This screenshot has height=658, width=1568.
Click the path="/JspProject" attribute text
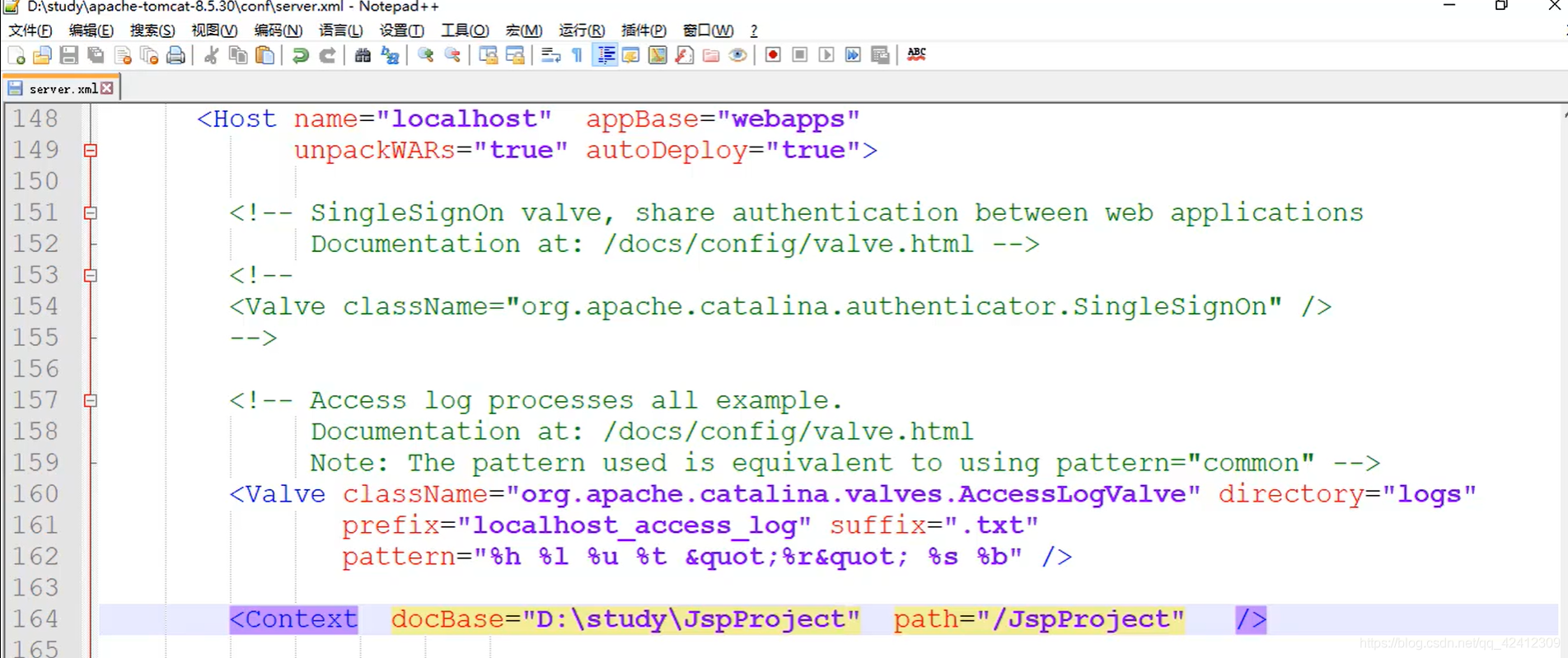pyautogui.click(x=1039, y=619)
